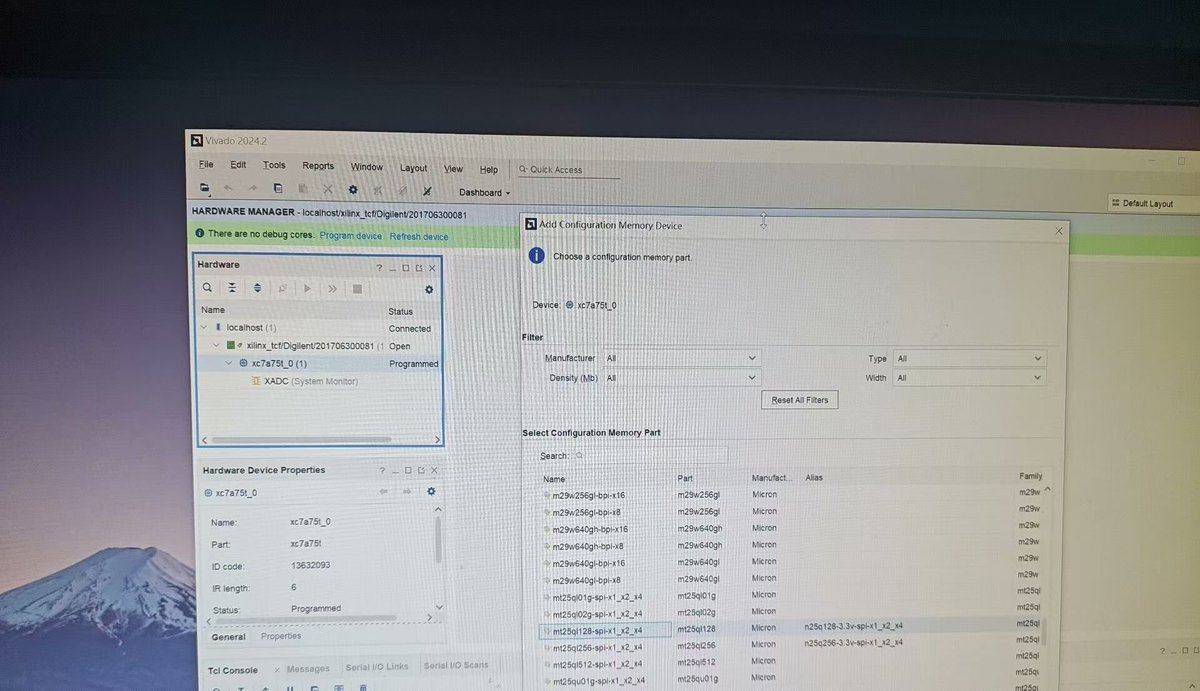Click the back arrow in Device Properties
Viewport: 1200px width, 691px height.
click(x=383, y=492)
